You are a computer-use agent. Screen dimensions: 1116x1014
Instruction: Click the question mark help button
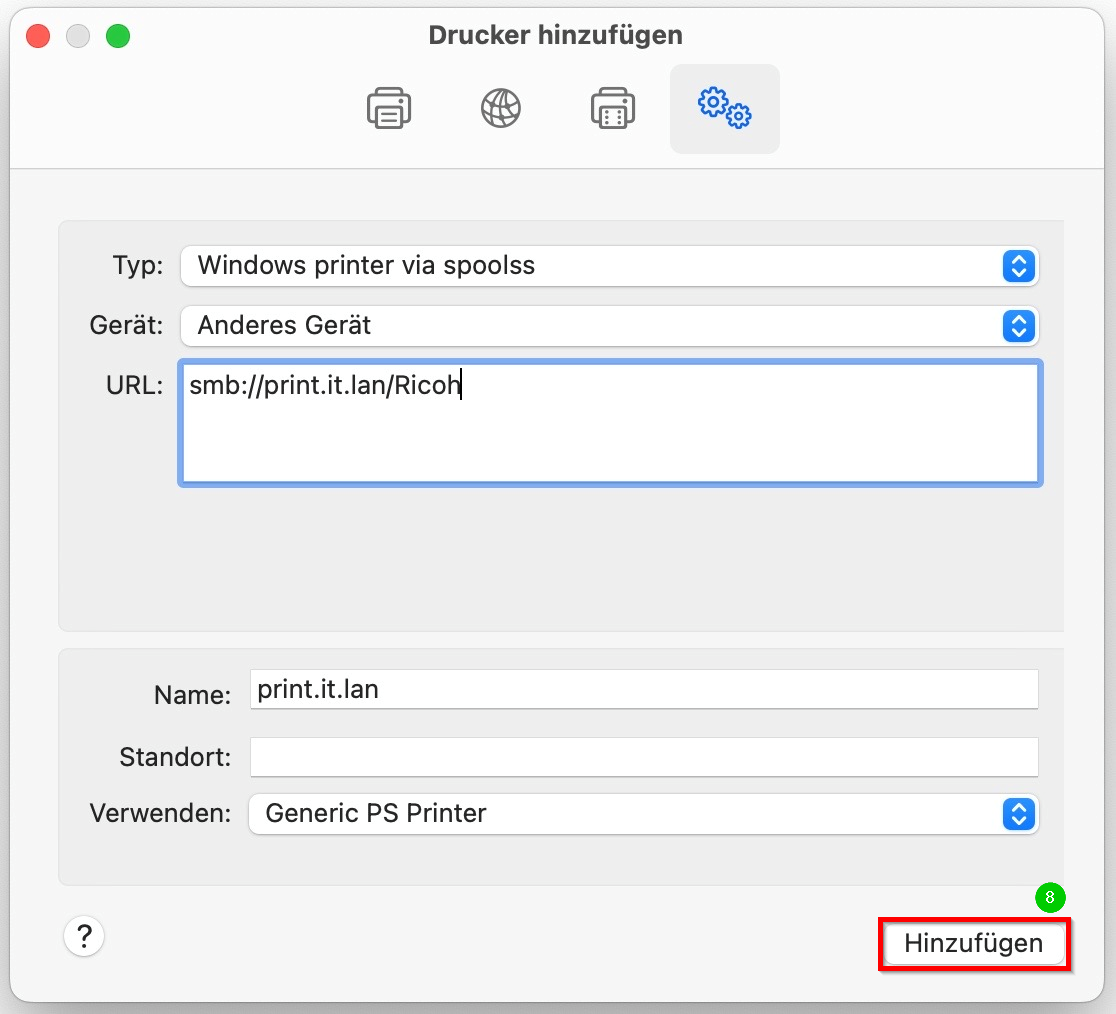coord(84,937)
